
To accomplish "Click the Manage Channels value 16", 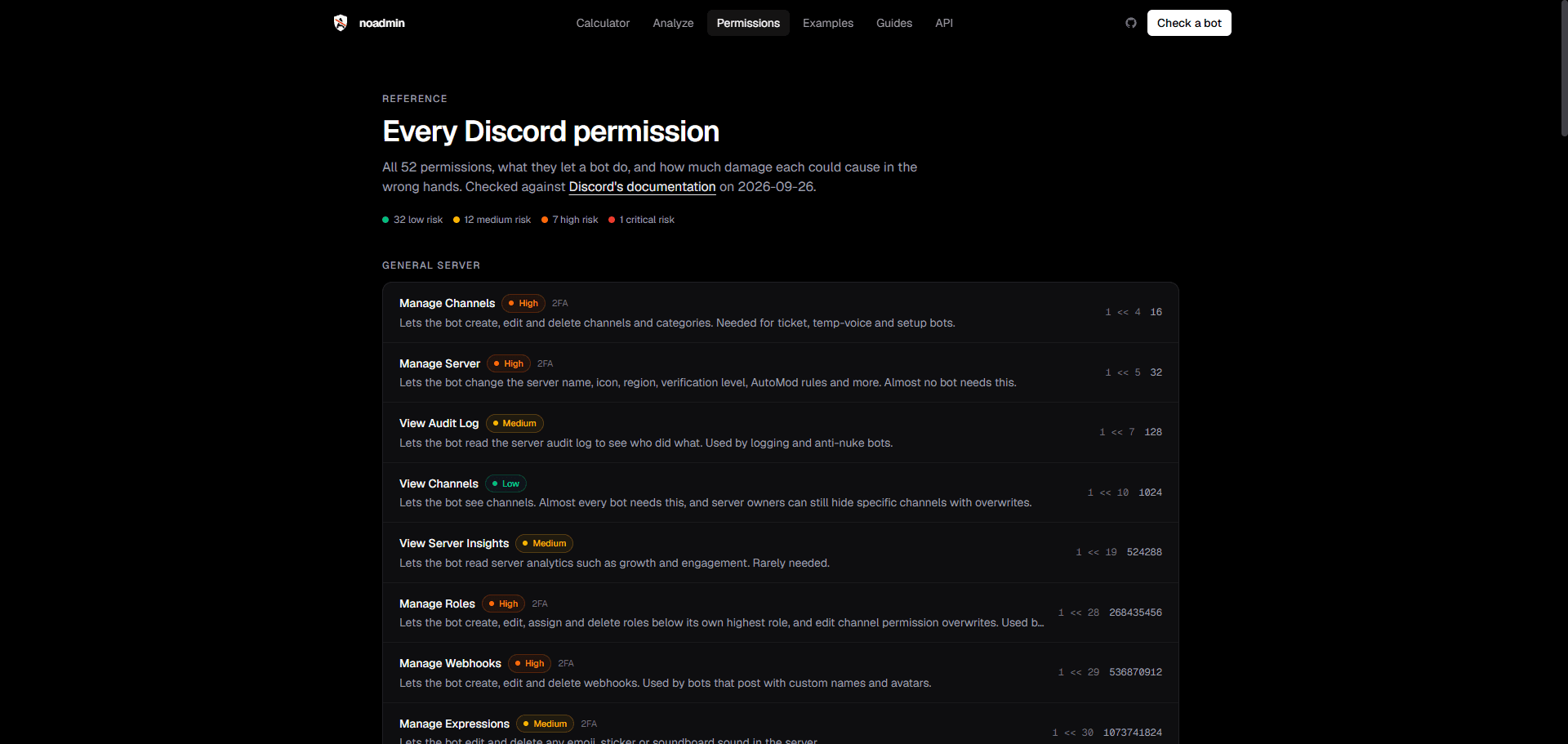I will (1156, 312).
